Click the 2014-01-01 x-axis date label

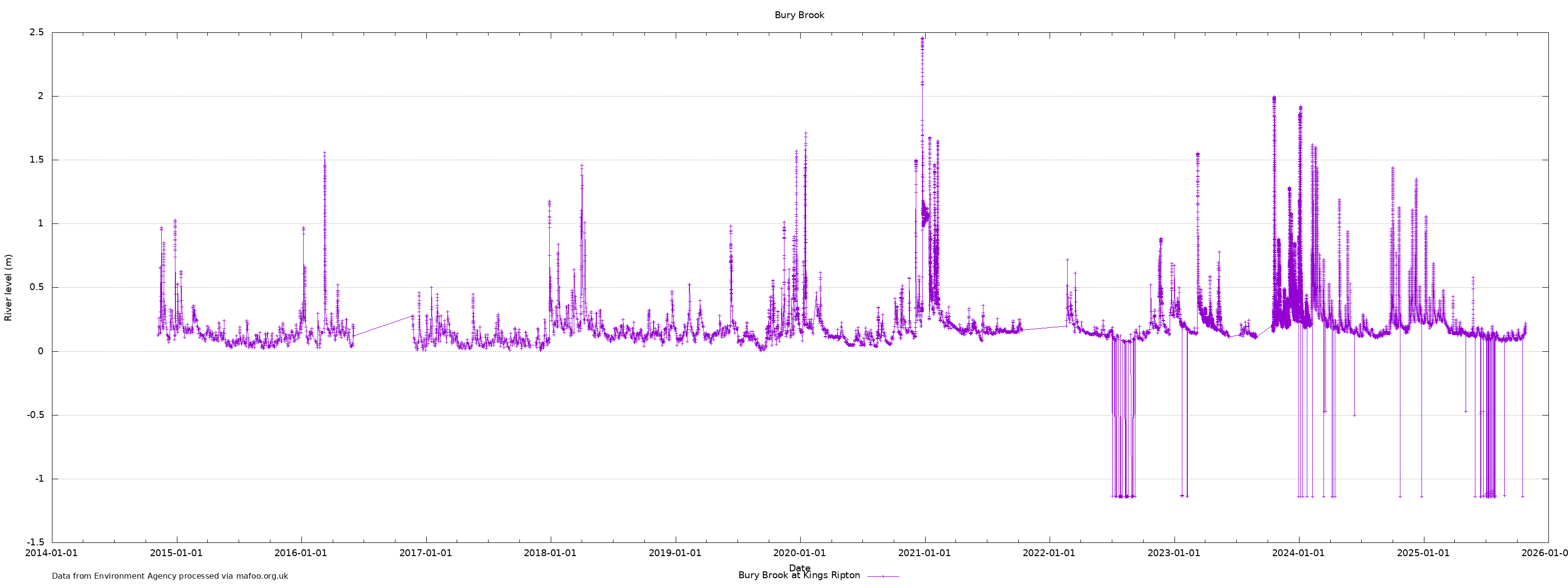pyautogui.click(x=52, y=553)
